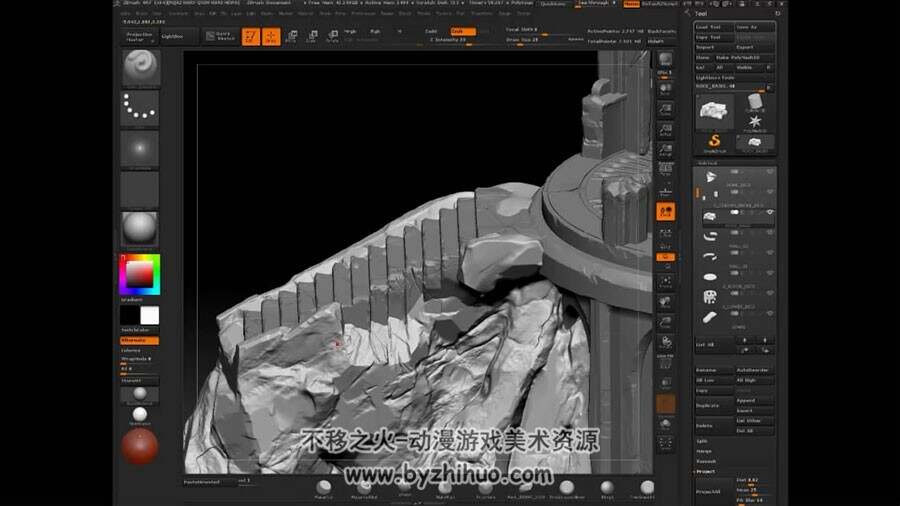
Task: Enable the Rgb paint mode
Action: pos(375,32)
